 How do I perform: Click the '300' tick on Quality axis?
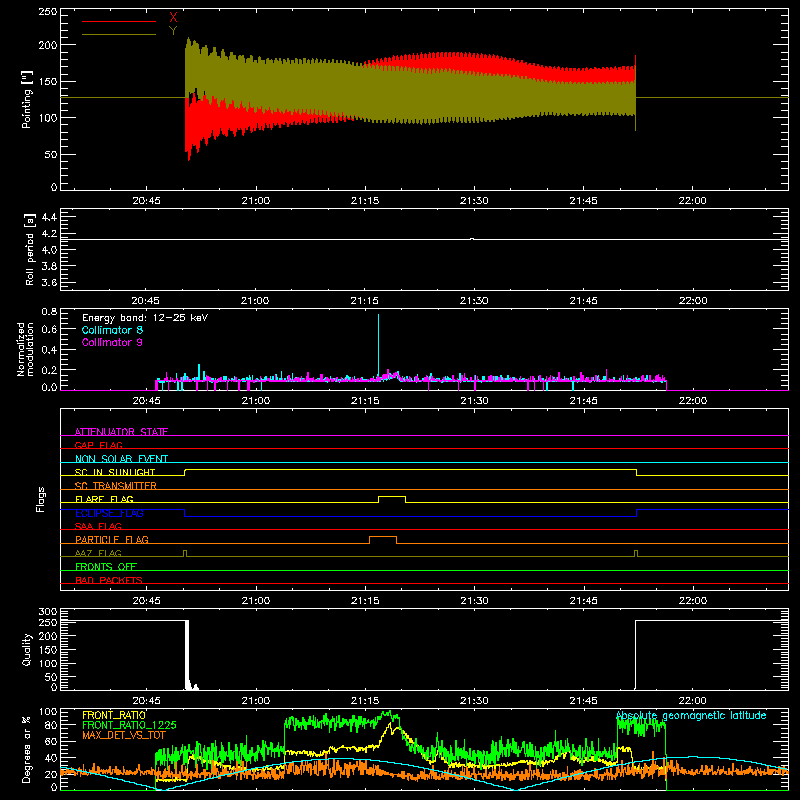pos(48,611)
